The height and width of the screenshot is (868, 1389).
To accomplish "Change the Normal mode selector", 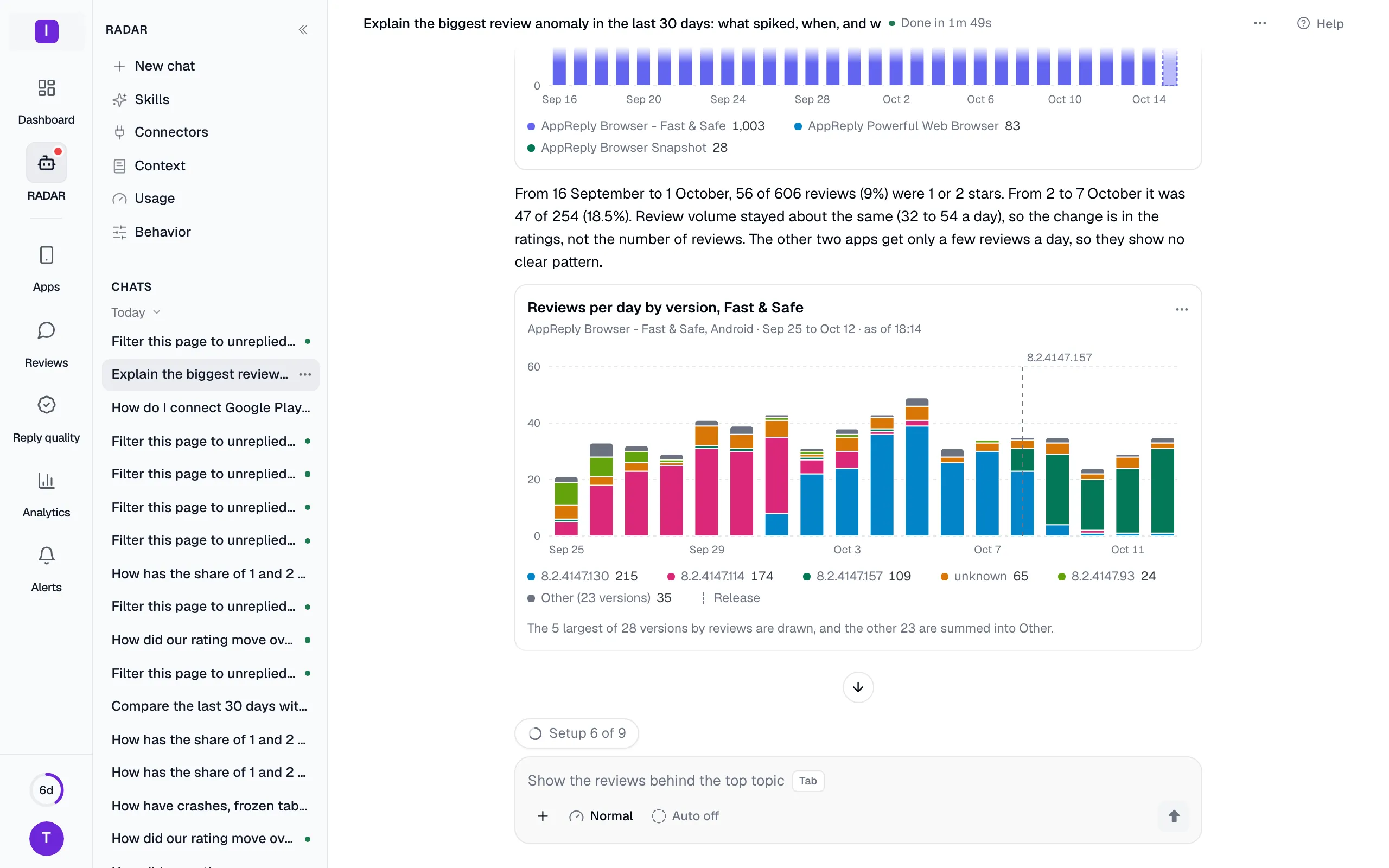I will click(601, 816).
